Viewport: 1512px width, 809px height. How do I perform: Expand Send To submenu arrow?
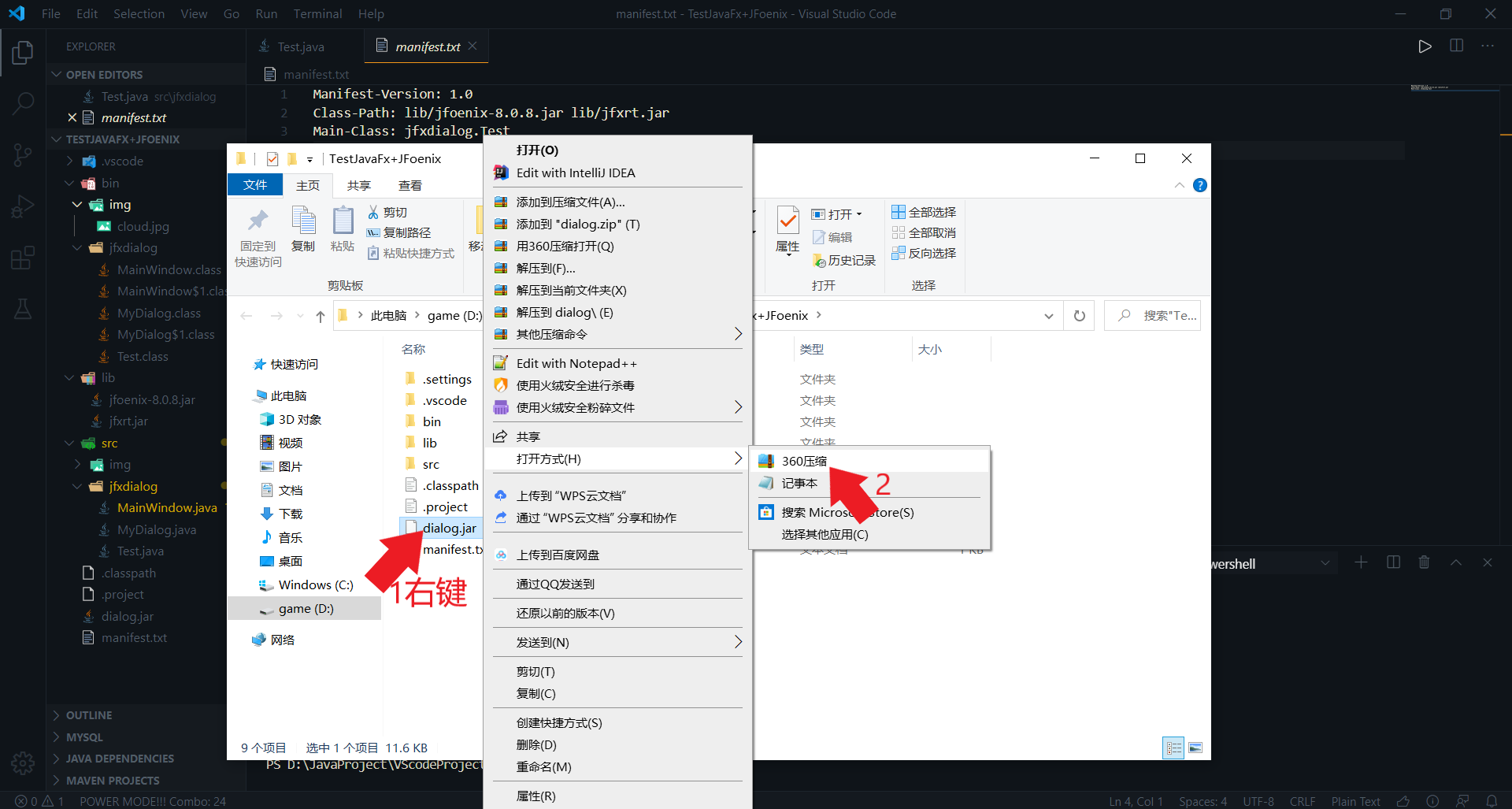[x=738, y=642]
